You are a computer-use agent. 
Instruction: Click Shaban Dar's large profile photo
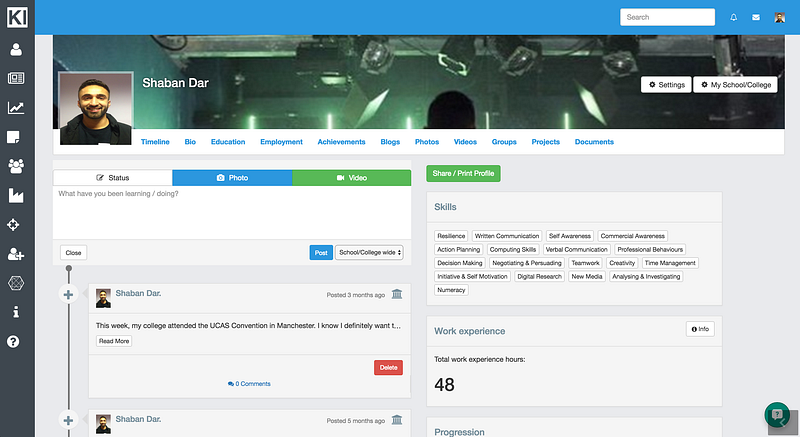pyautogui.click(x=96, y=108)
